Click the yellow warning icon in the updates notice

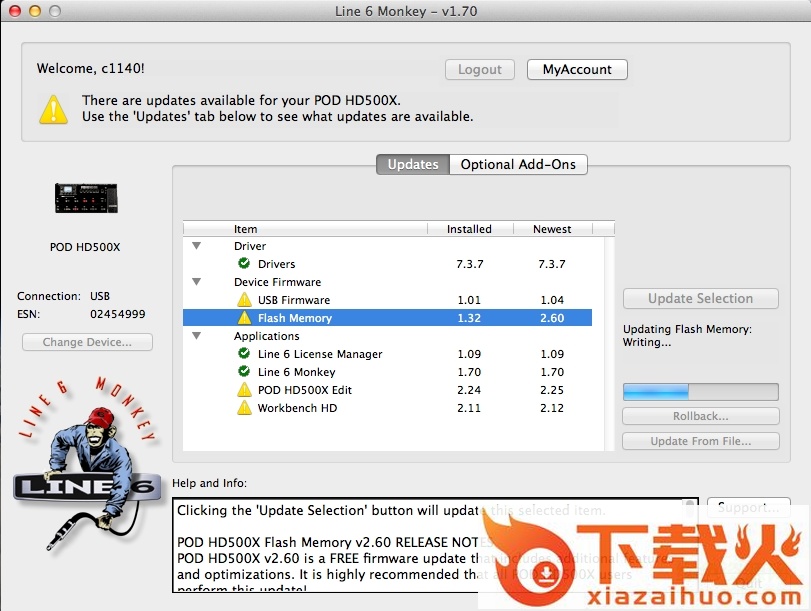click(x=53, y=109)
